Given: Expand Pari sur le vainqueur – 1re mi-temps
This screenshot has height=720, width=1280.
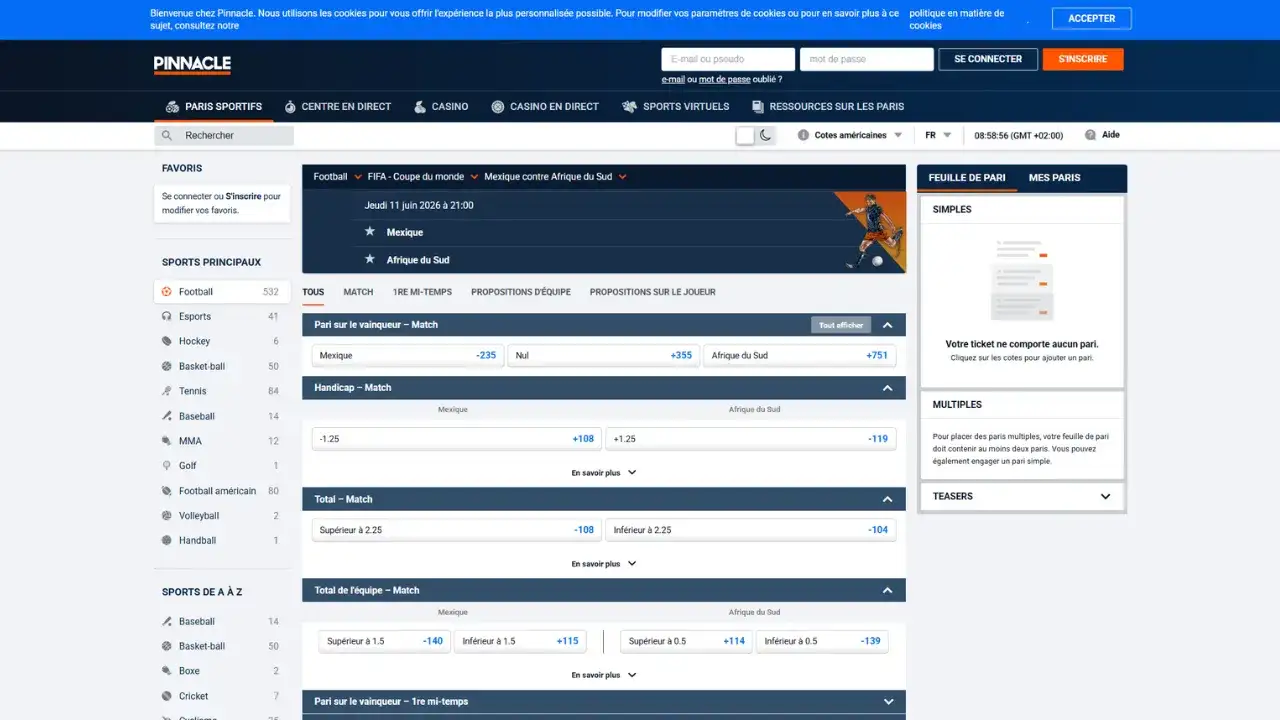Looking at the screenshot, I should pyautogui.click(x=887, y=702).
